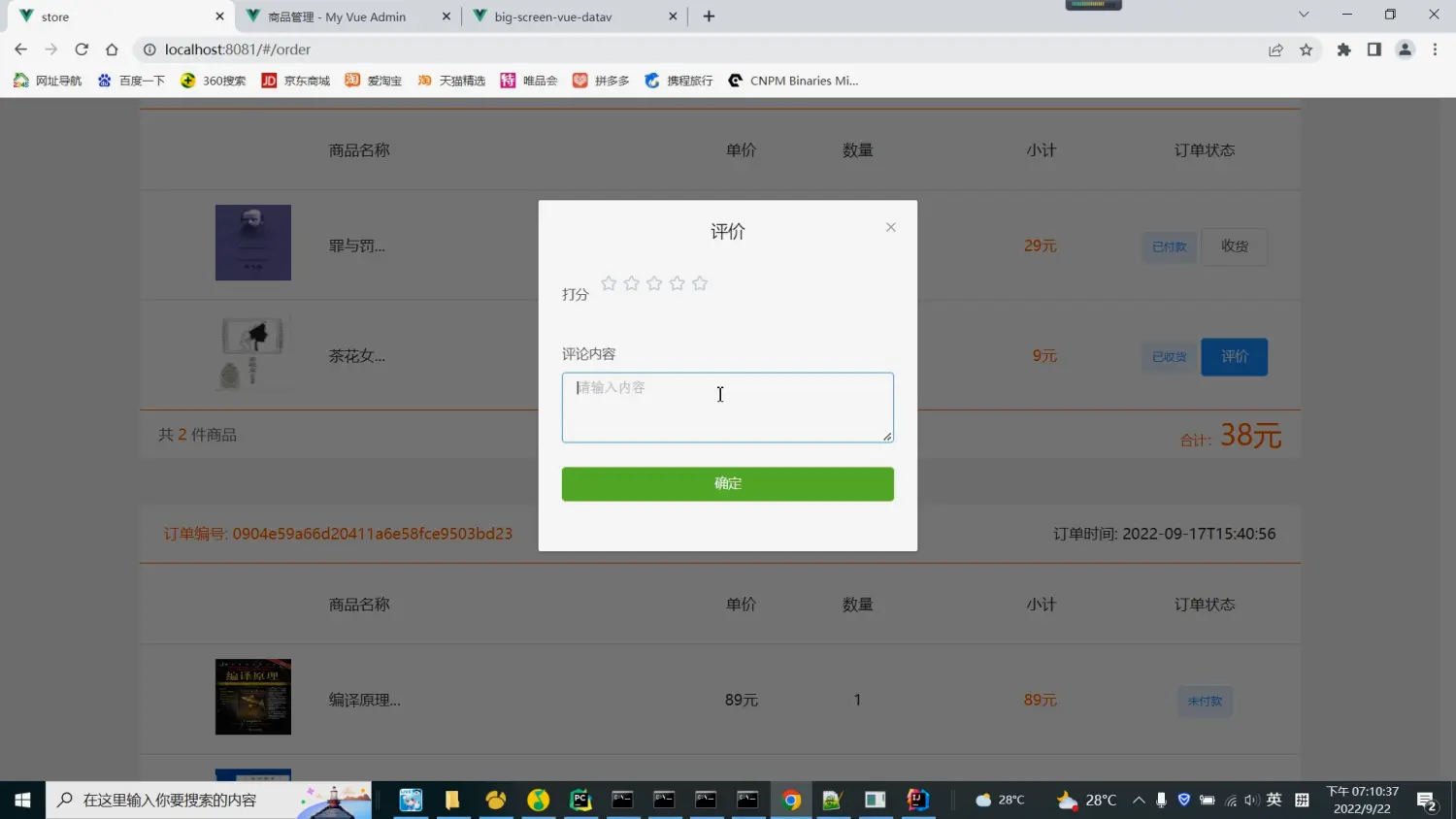Open the 京东商城 bookmark

pyautogui.click(x=296, y=81)
